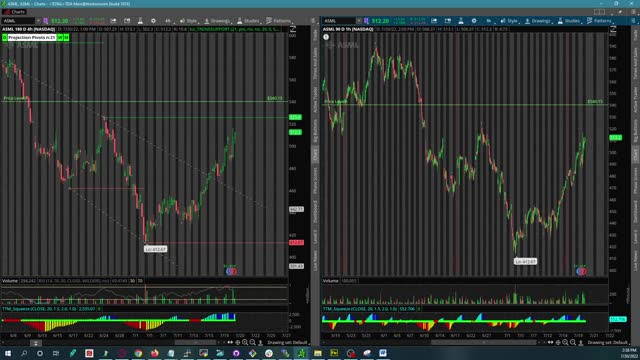Open the 1h timeframe selector in right chart
640x360 pixels.
tap(489, 21)
